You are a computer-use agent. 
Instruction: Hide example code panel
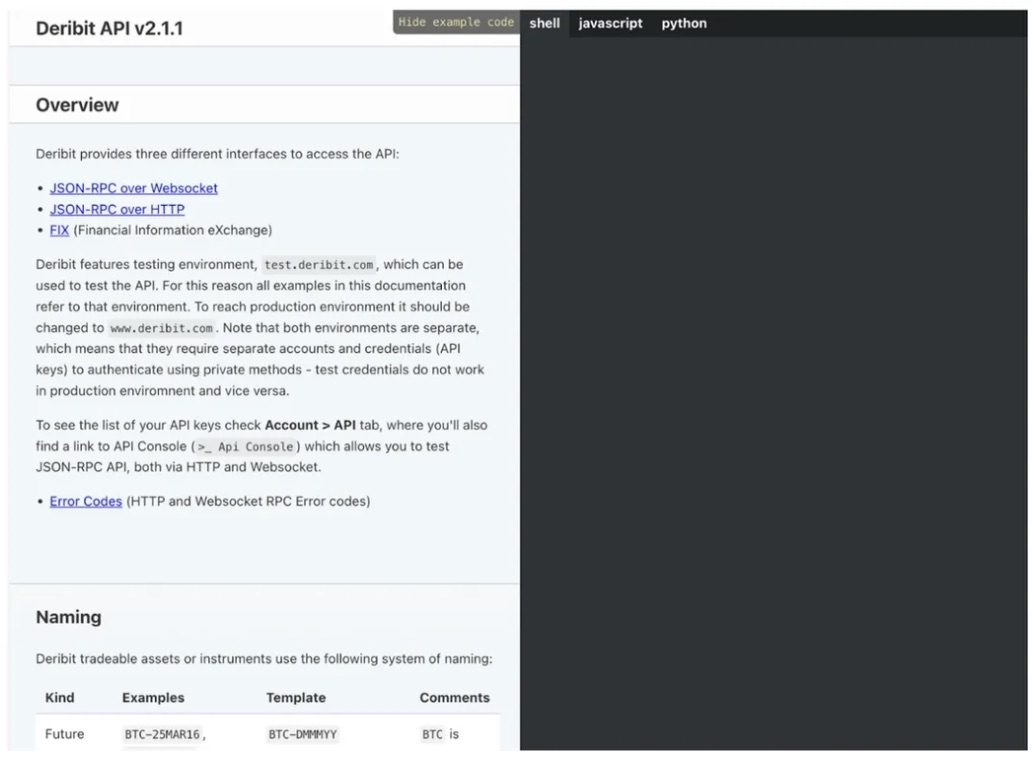455,22
